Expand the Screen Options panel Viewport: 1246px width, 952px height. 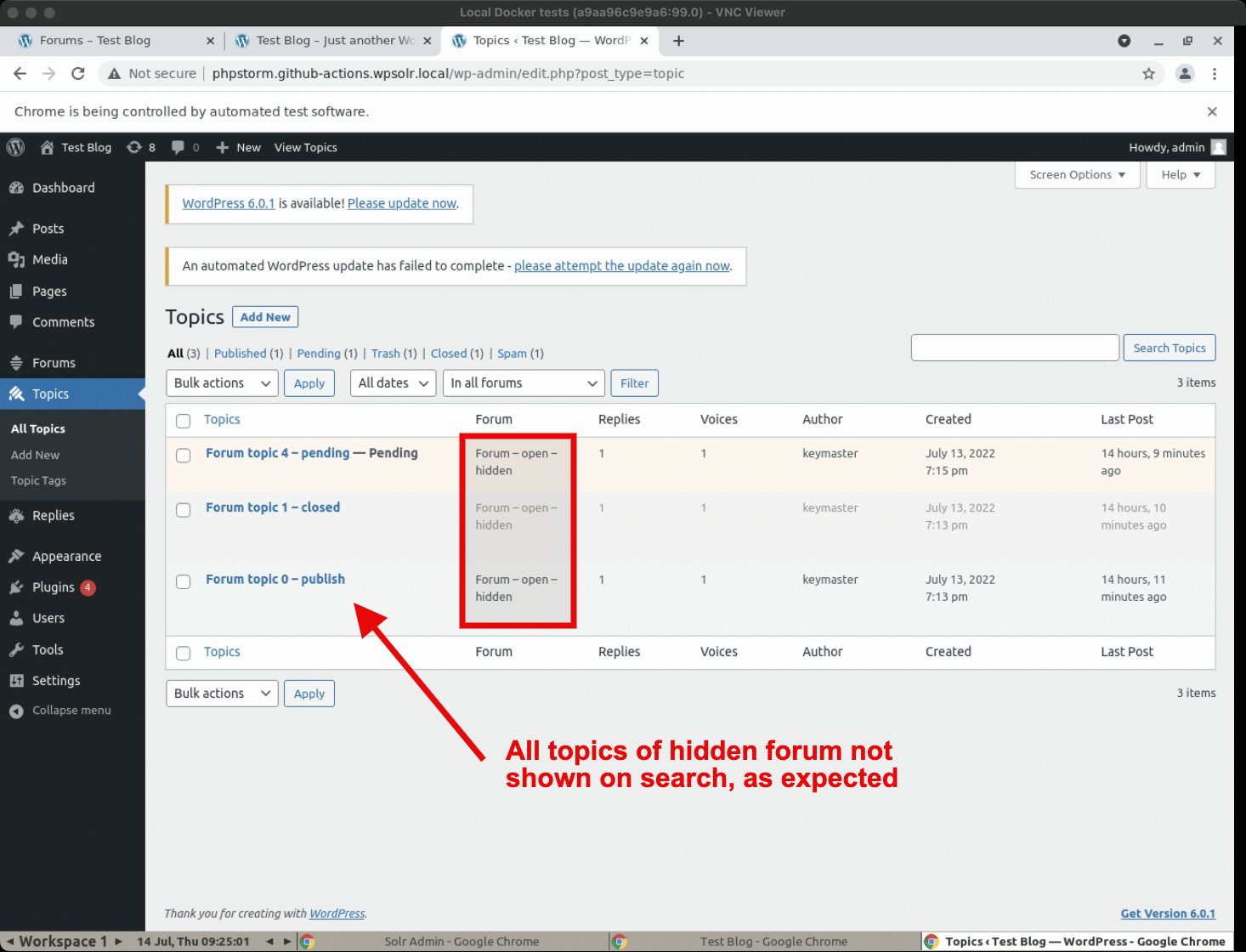point(1077,175)
